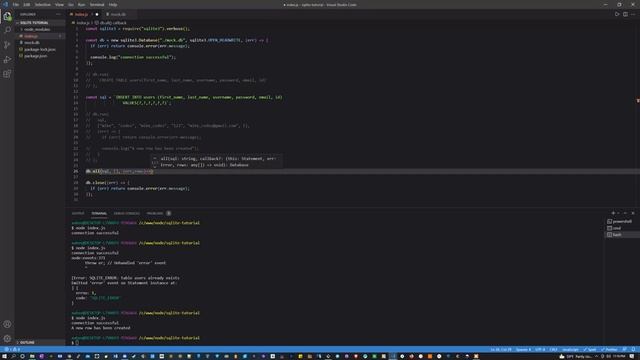
Task: Open Explorer's Views and More Actions ellipsis
Action: (x=58, y=14)
